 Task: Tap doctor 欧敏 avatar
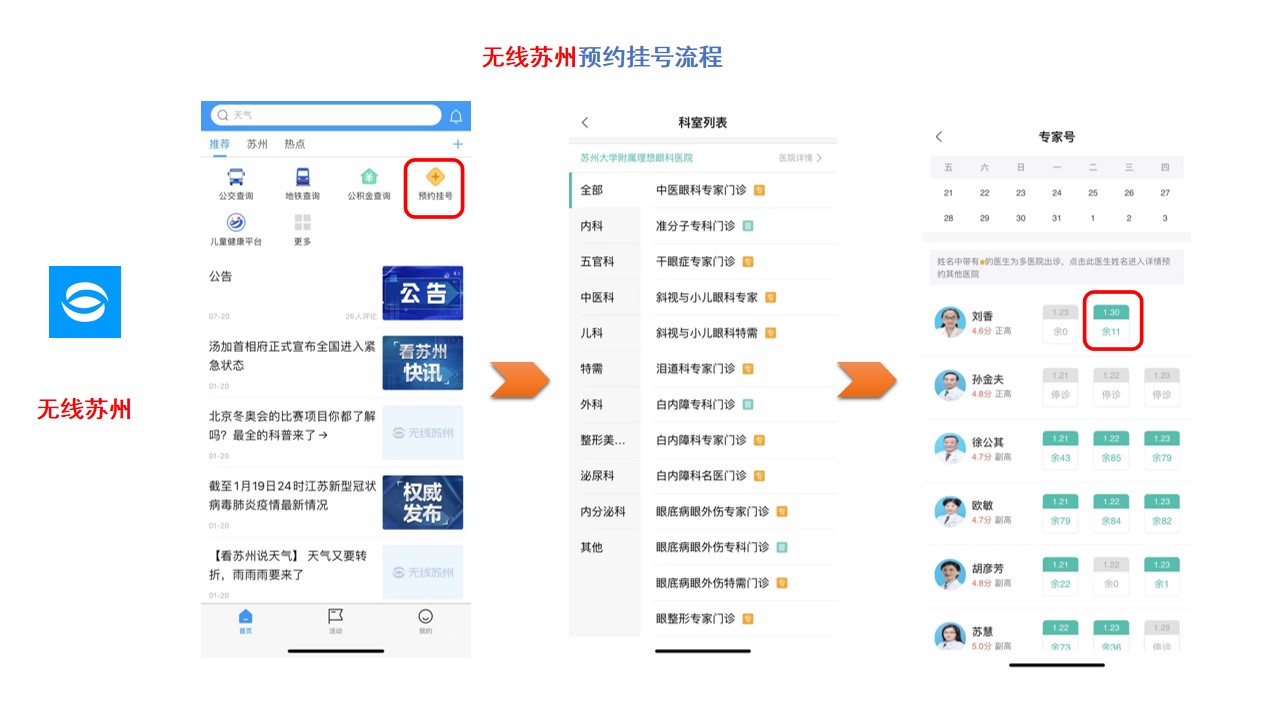950,511
